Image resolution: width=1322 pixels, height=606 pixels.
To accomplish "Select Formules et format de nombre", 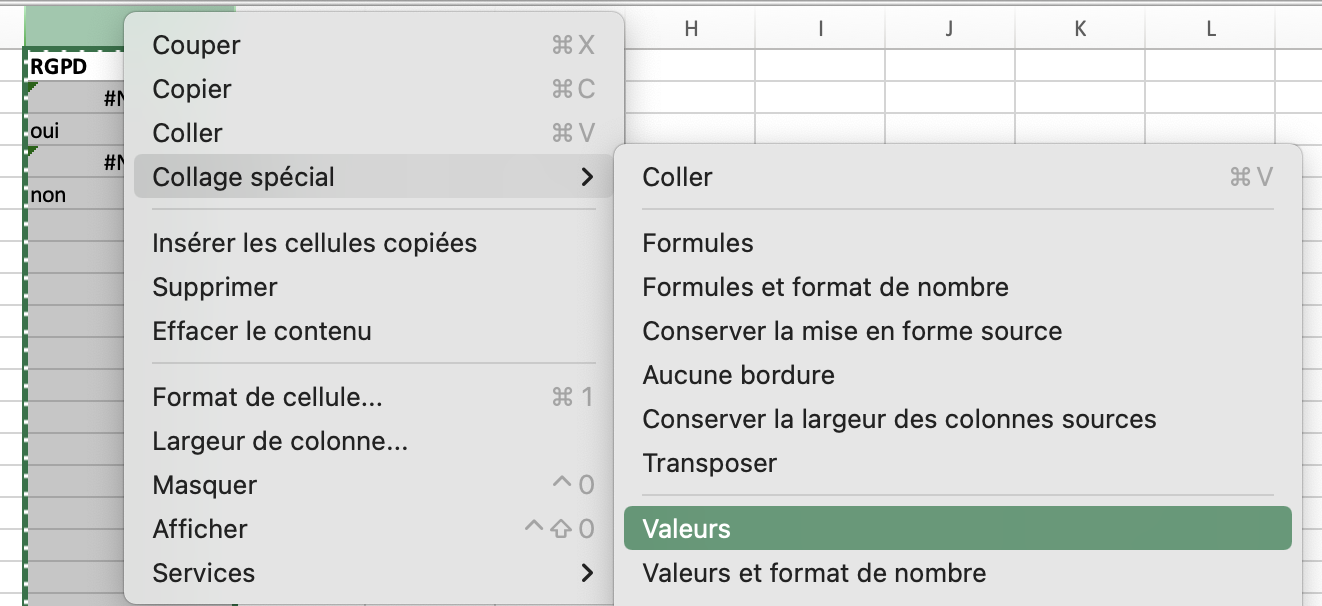I will point(825,287).
